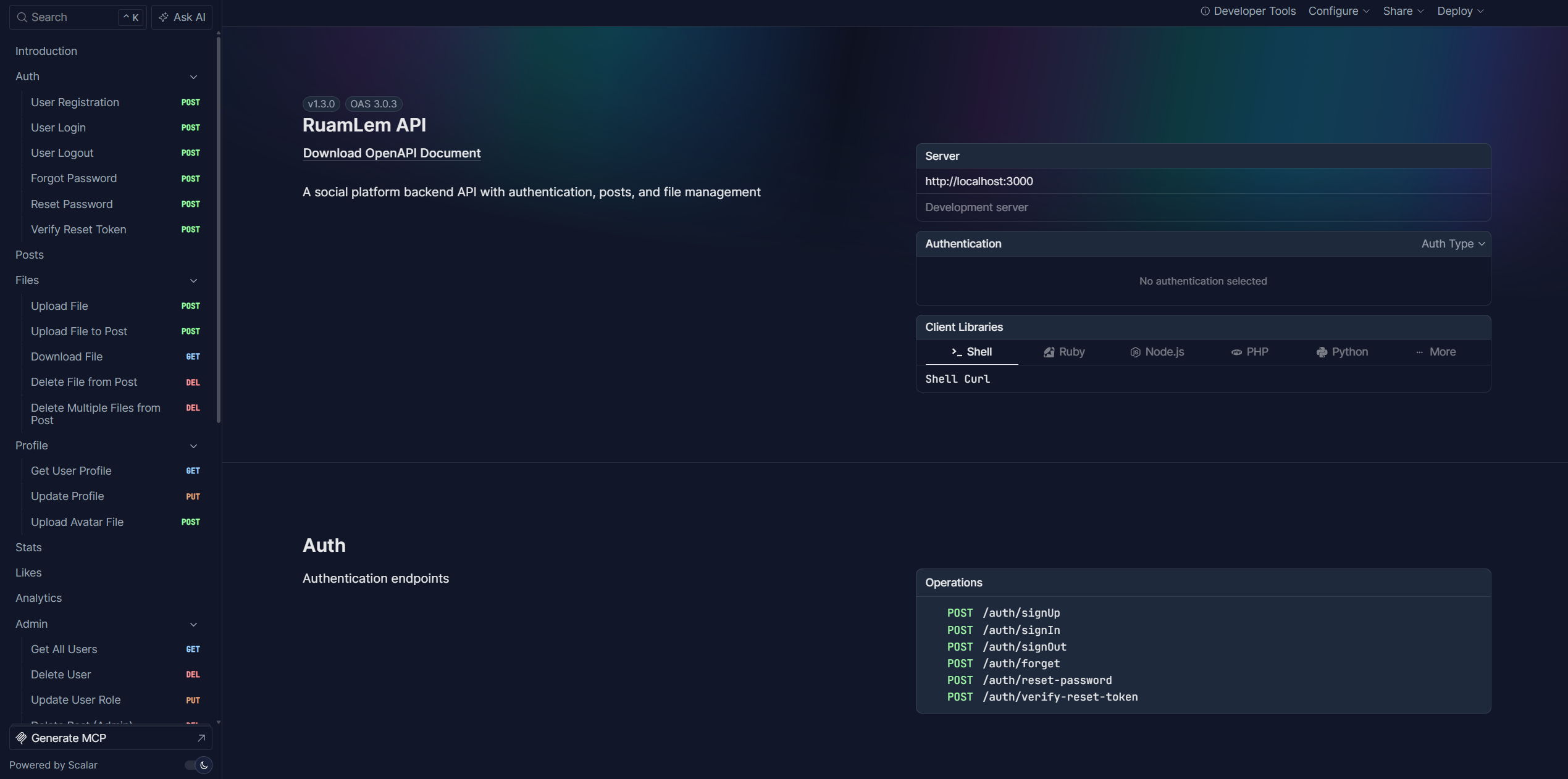Open POST /auth/signOut operation
This screenshot has width=1568, height=779.
[x=1007, y=647]
